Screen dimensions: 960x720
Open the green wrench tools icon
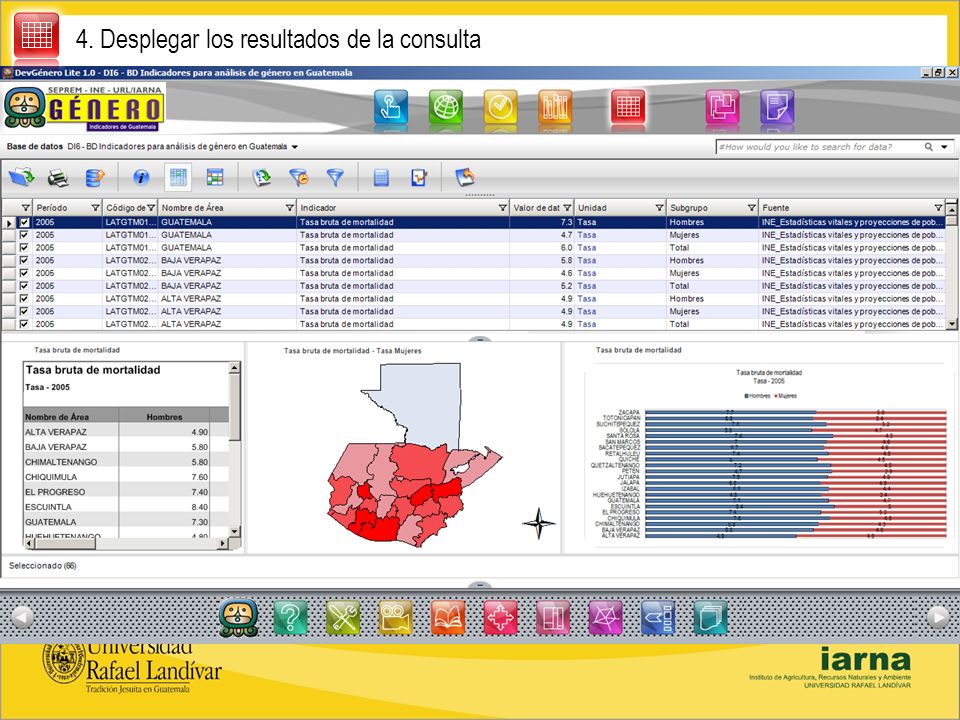tap(343, 617)
